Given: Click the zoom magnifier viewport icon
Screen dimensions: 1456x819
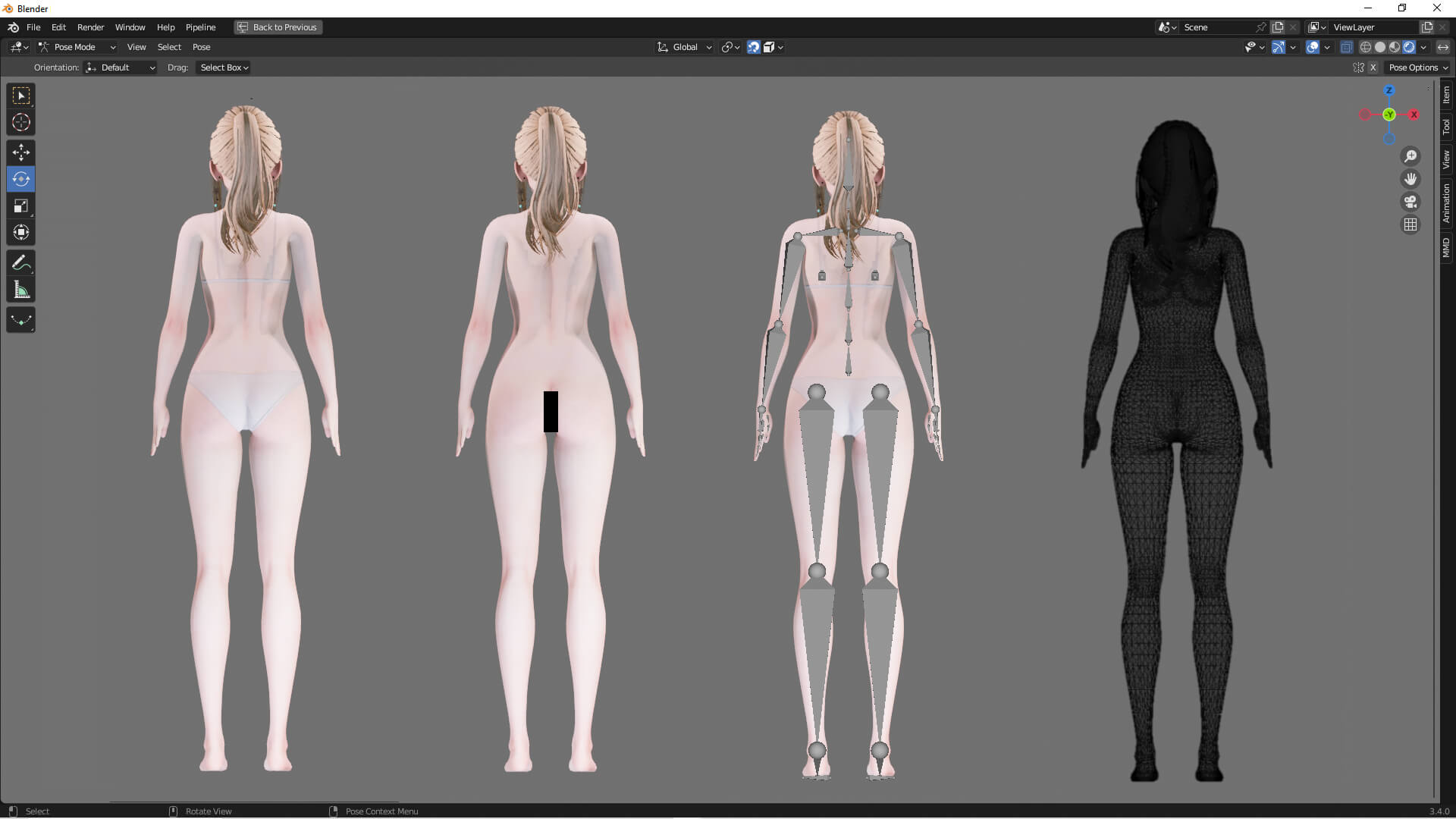Looking at the screenshot, I should 1410,156.
